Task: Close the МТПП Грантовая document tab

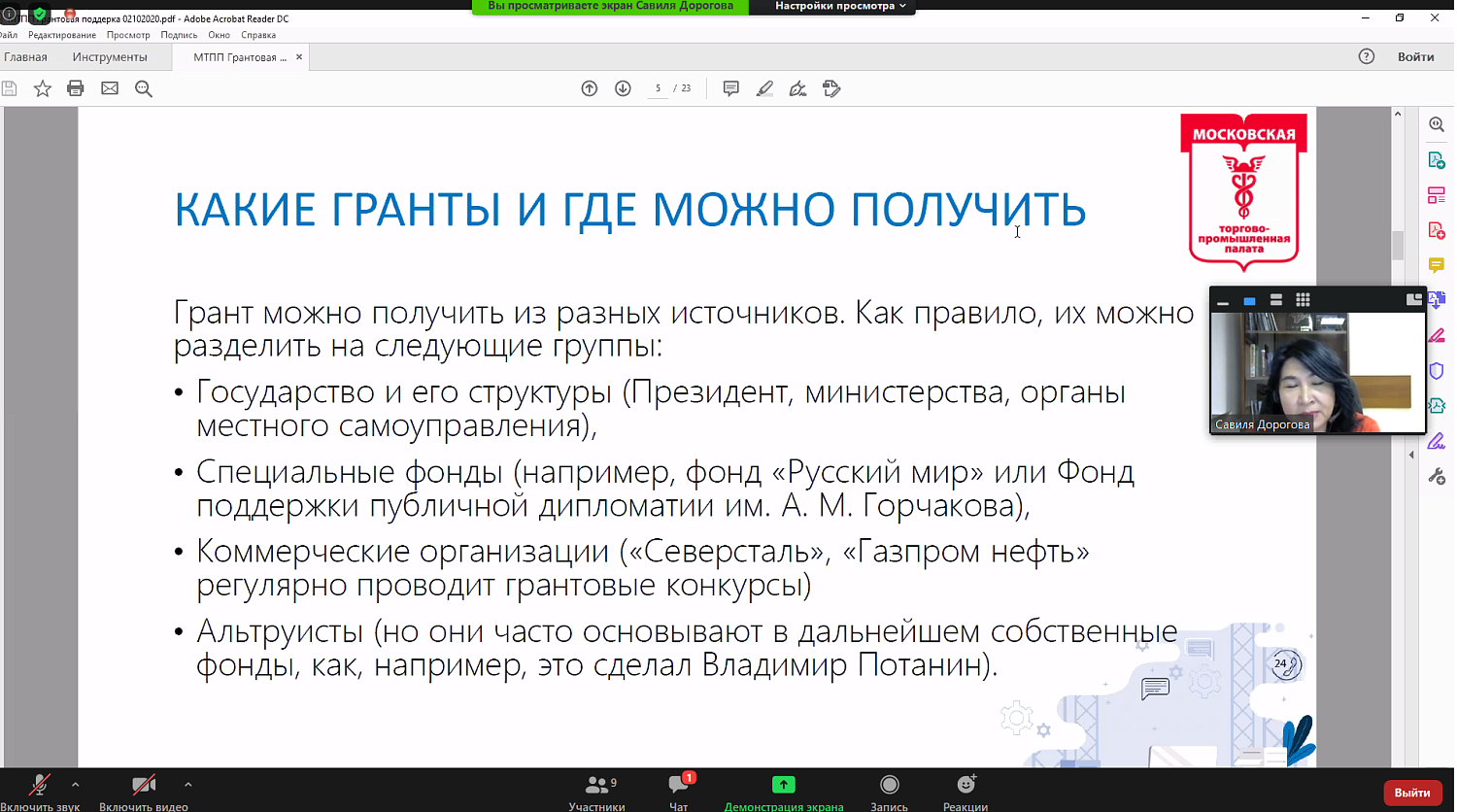Action: 299,57
